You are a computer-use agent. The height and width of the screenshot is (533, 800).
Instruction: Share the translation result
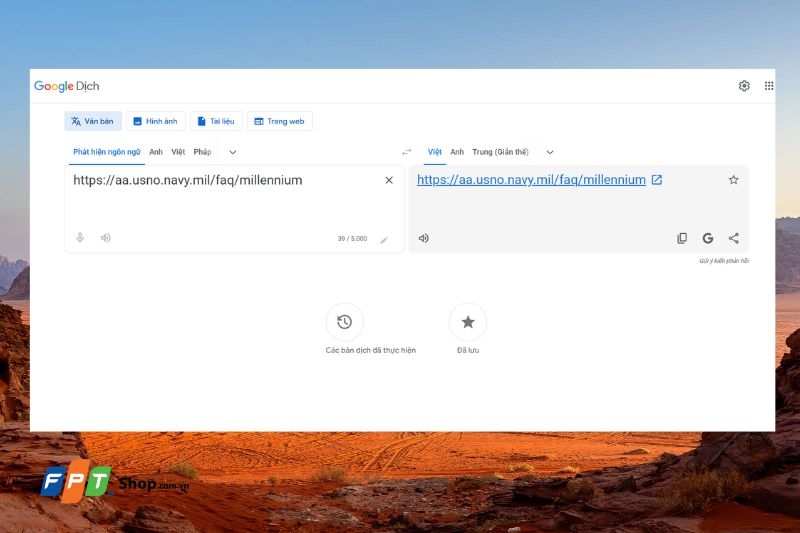pyautogui.click(x=734, y=238)
